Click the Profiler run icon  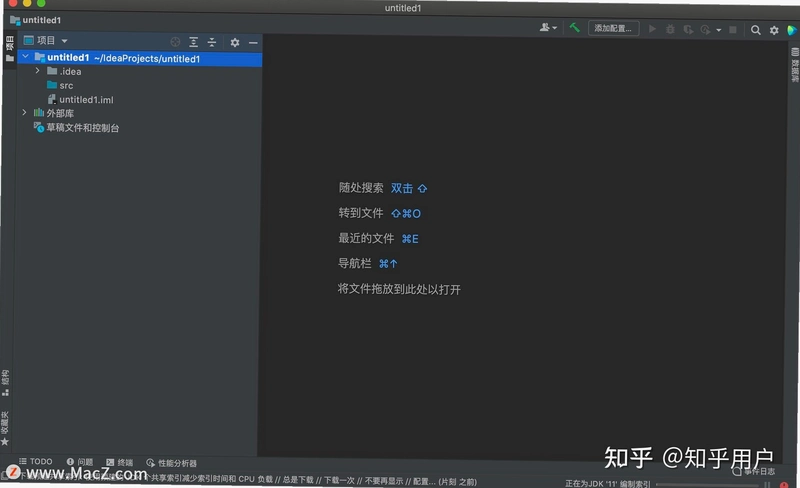(x=706, y=30)
